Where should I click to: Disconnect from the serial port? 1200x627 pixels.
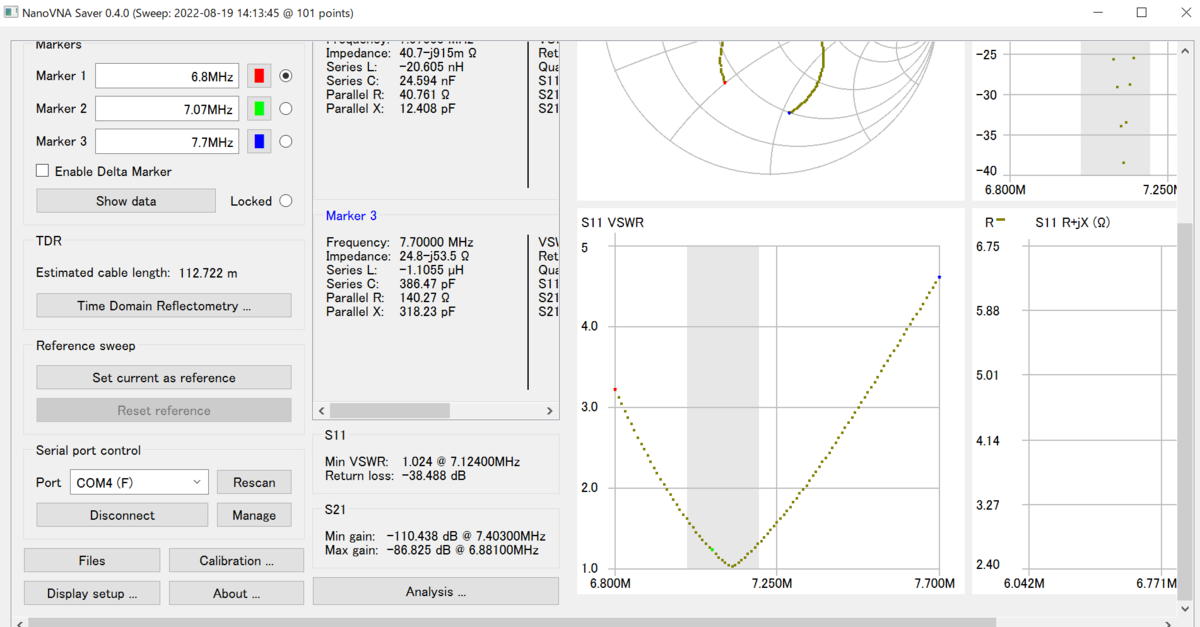point(122,516)
